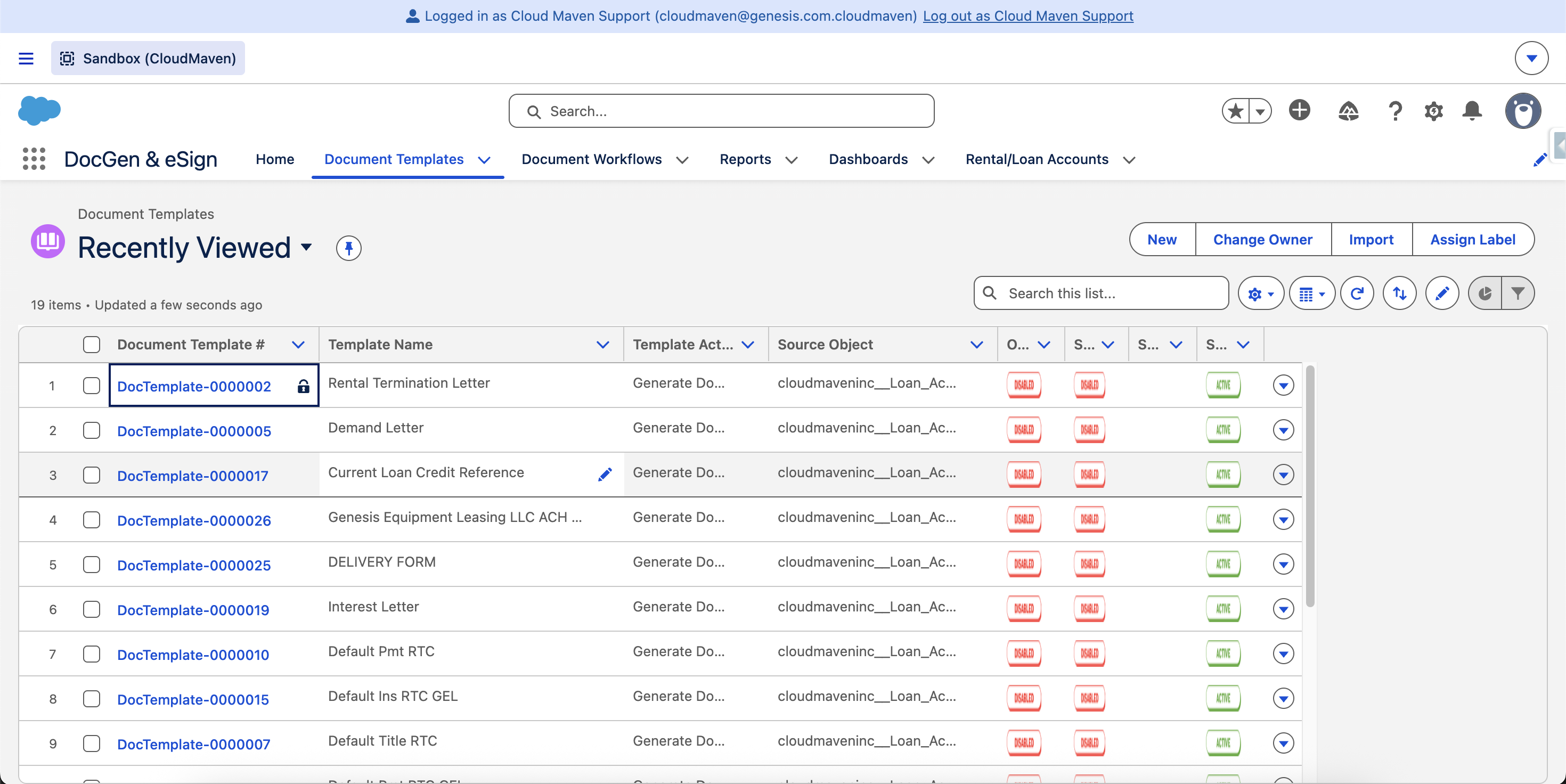Open the Reports tab
Image resolution: width=1566 pixels, height=784 pixels.
(745, 159)
